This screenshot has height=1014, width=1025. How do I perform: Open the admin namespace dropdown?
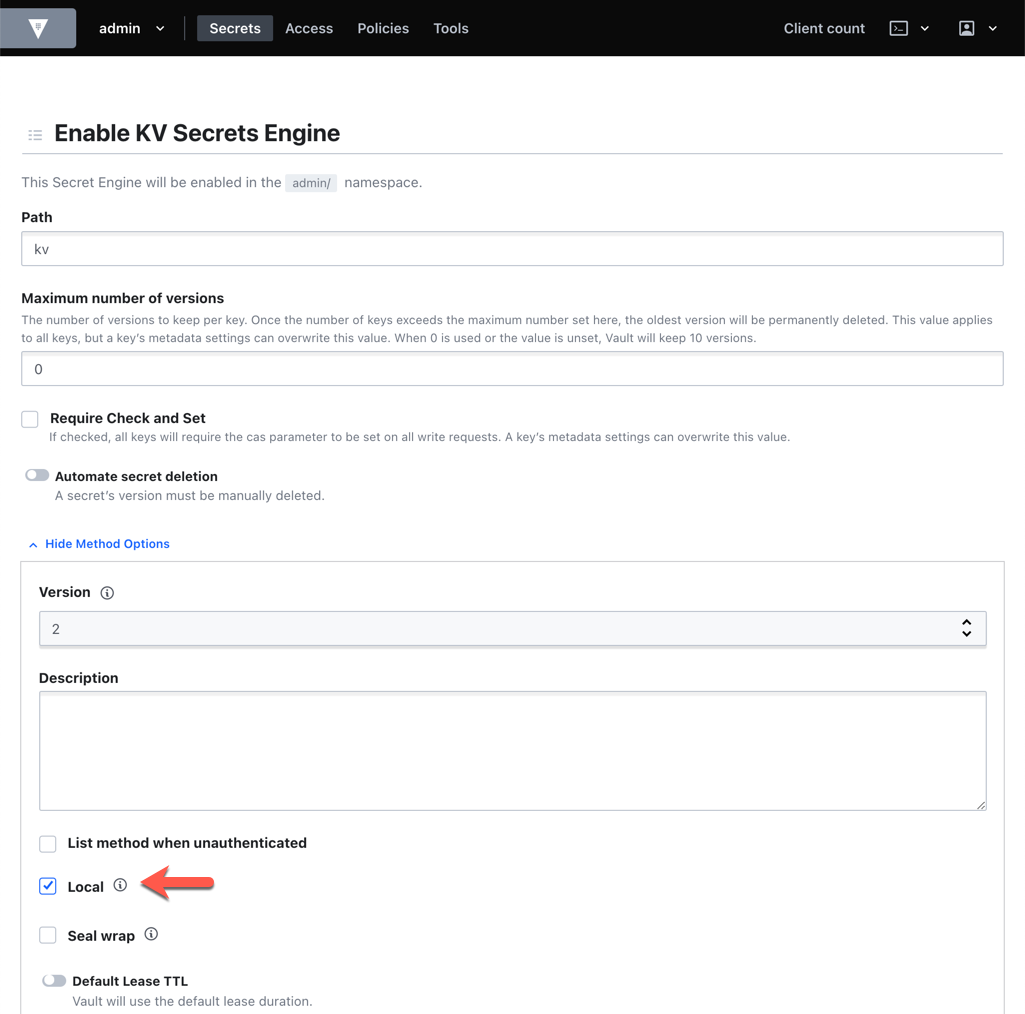(x=159, y=28)
